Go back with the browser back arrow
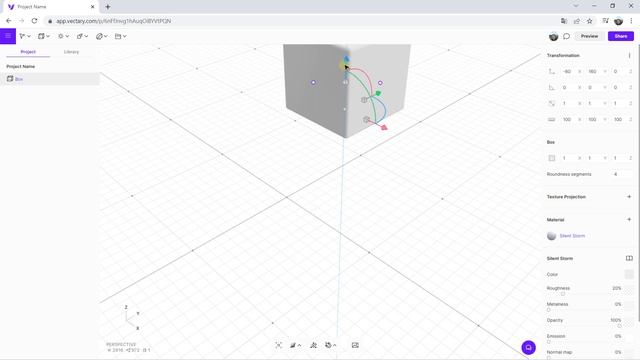The height and width of the screenshot is (360, 640). pos(9,21)
